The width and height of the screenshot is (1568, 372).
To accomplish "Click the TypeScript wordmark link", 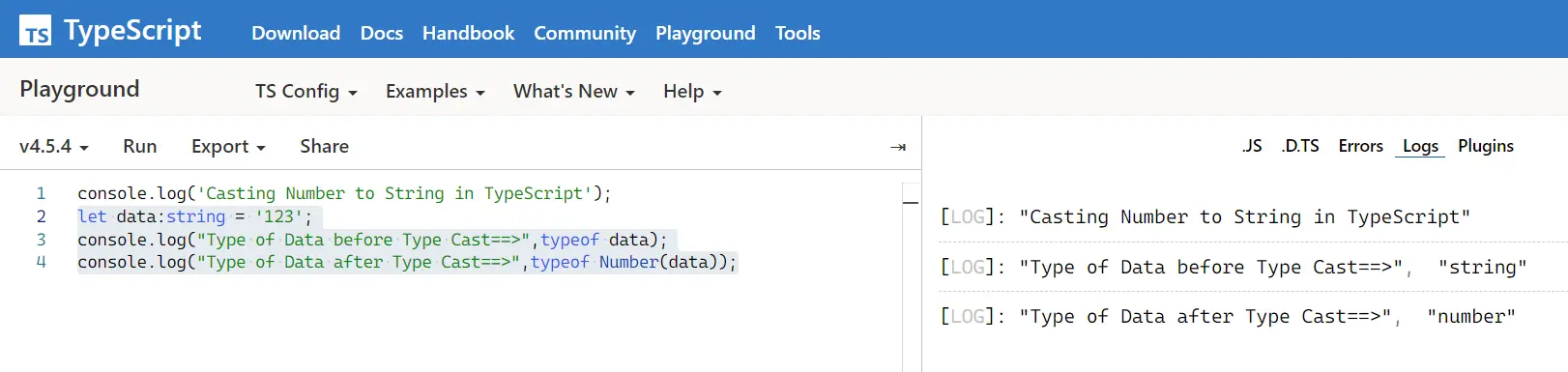I will pos(132,31).
